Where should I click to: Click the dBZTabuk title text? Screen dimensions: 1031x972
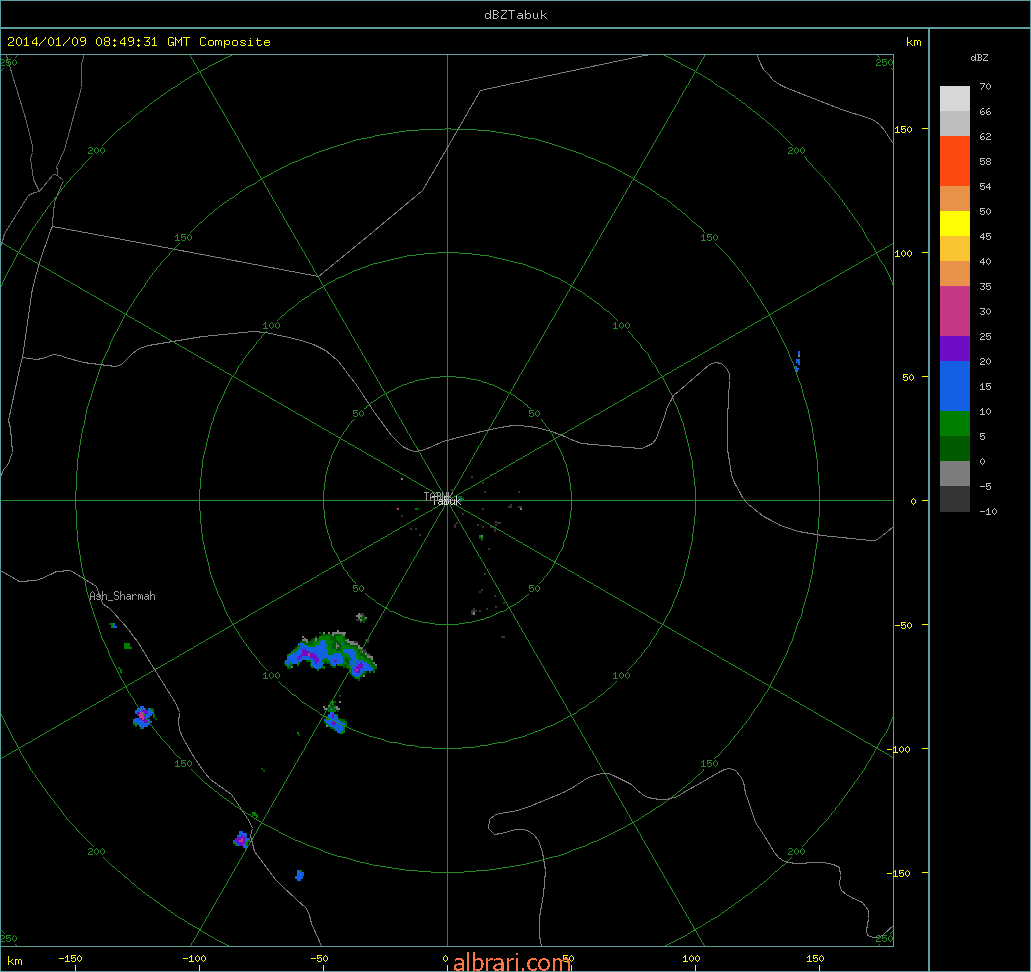coord(516,14)
